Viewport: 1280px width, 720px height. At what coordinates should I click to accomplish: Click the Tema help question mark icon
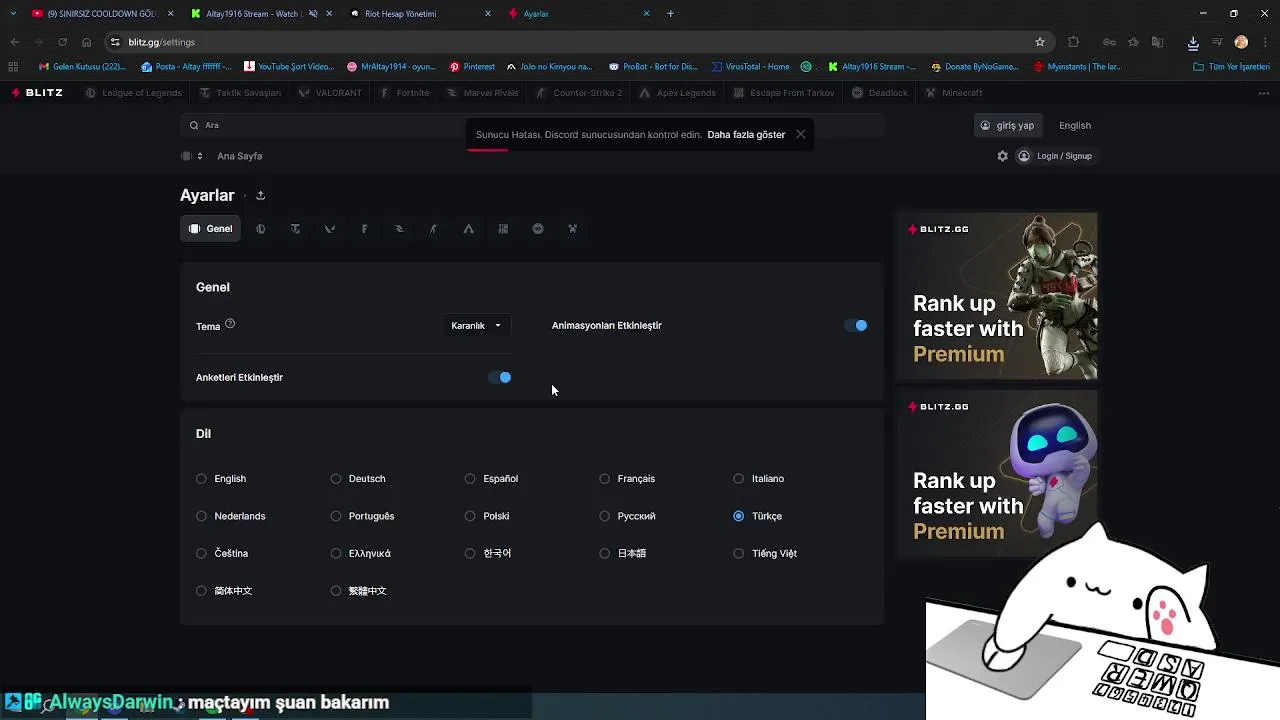click(x=230, y=324)
